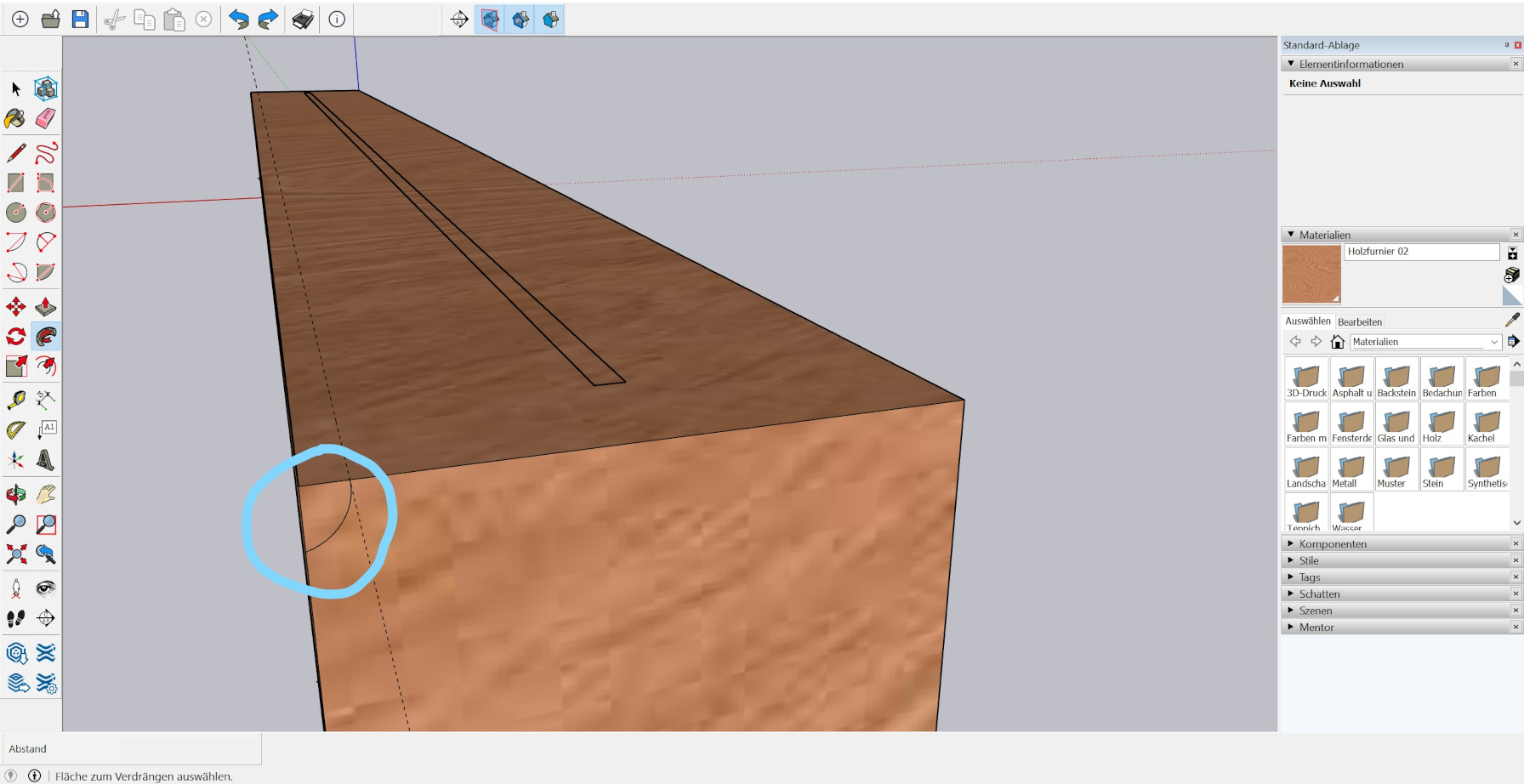1524x784 pixels.
Task: Click the Holzfurnier 02 material preview swatch
Action: 1311,274
